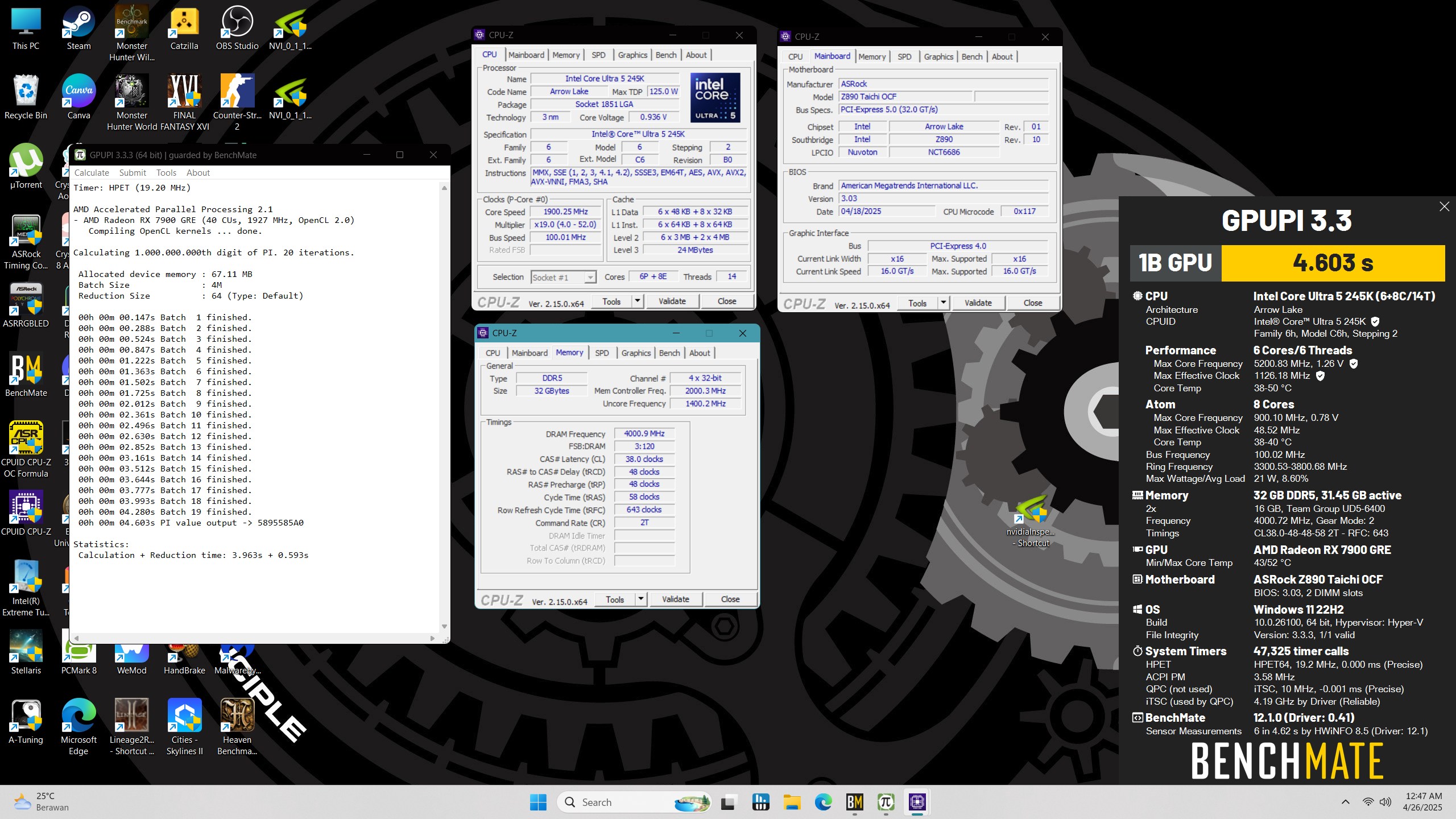Open the About menu in GPUPI
The width and height of the screenshot is (1456, 819).
click(x=198, y=173)
